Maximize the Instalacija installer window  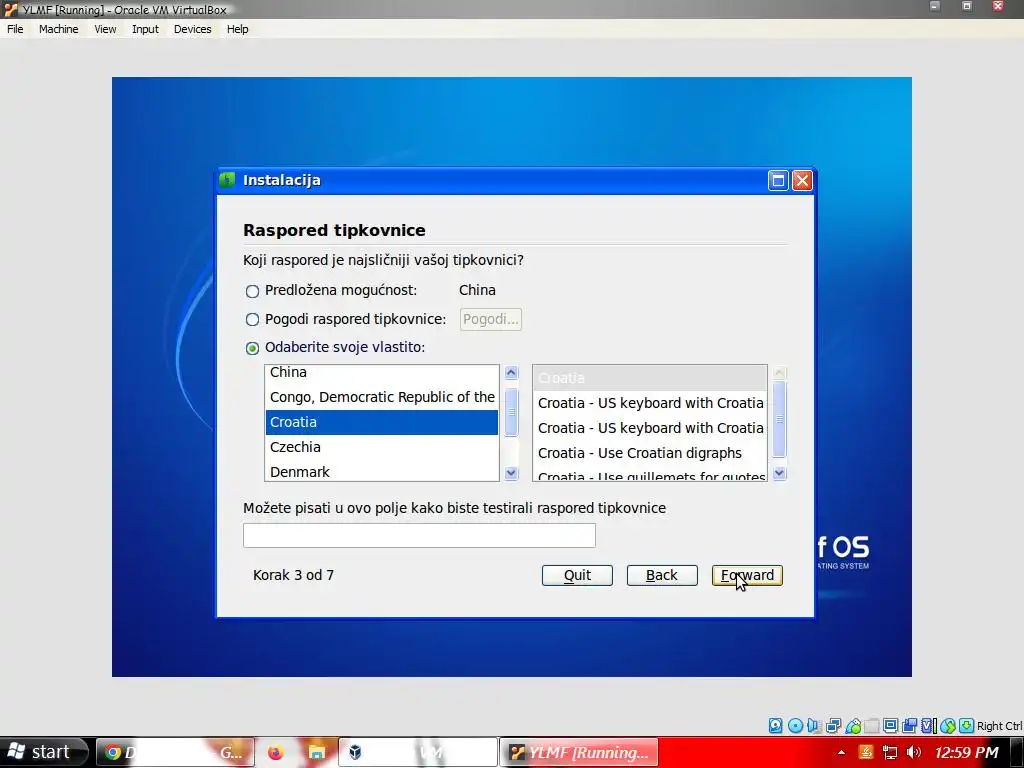[778, 180]
